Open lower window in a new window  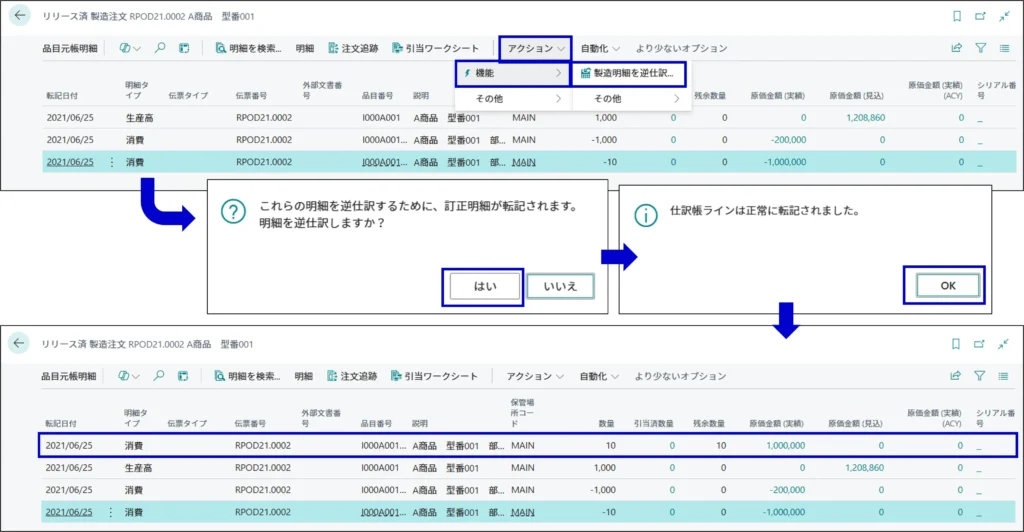[981, 344]
